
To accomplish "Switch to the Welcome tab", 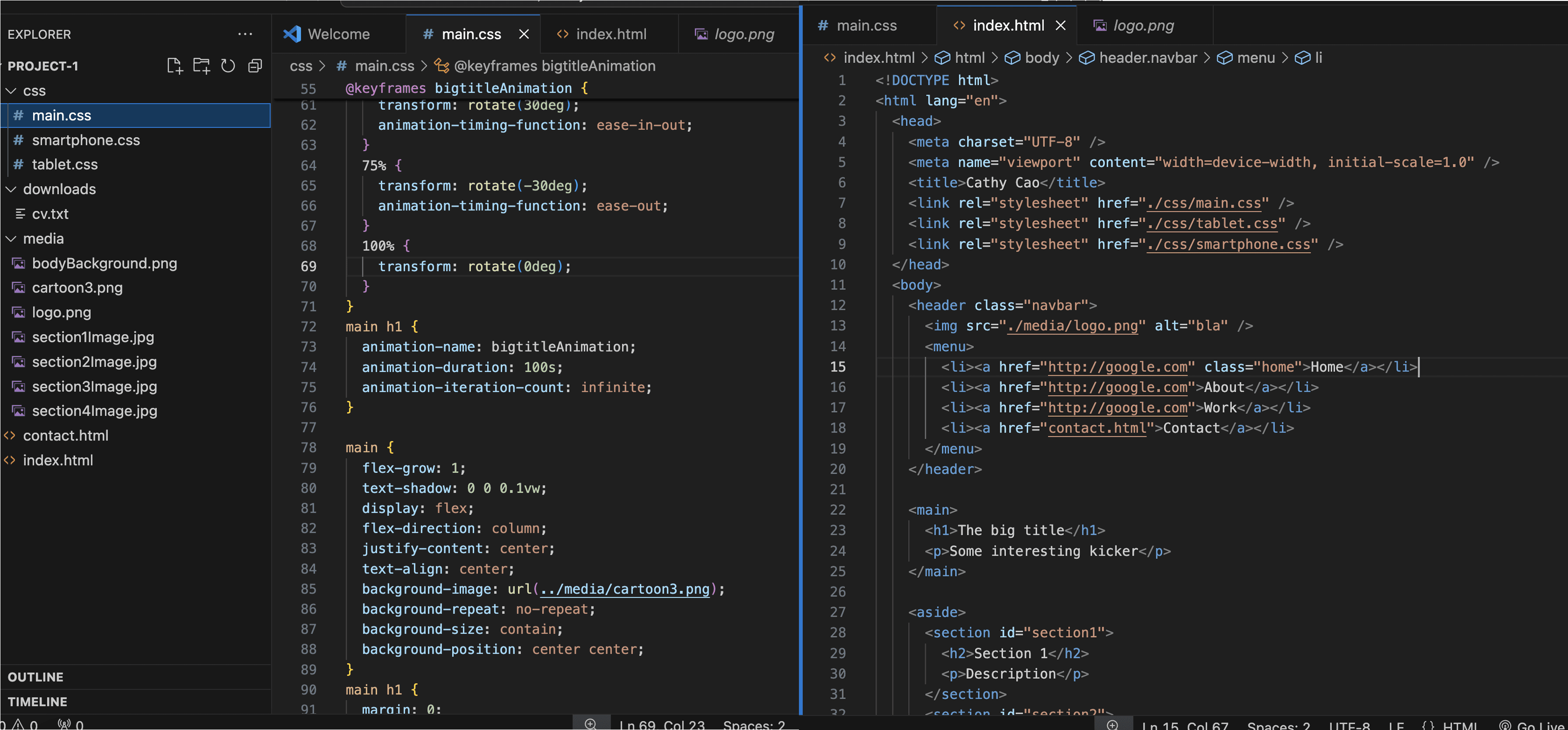I will pos(338,34).
